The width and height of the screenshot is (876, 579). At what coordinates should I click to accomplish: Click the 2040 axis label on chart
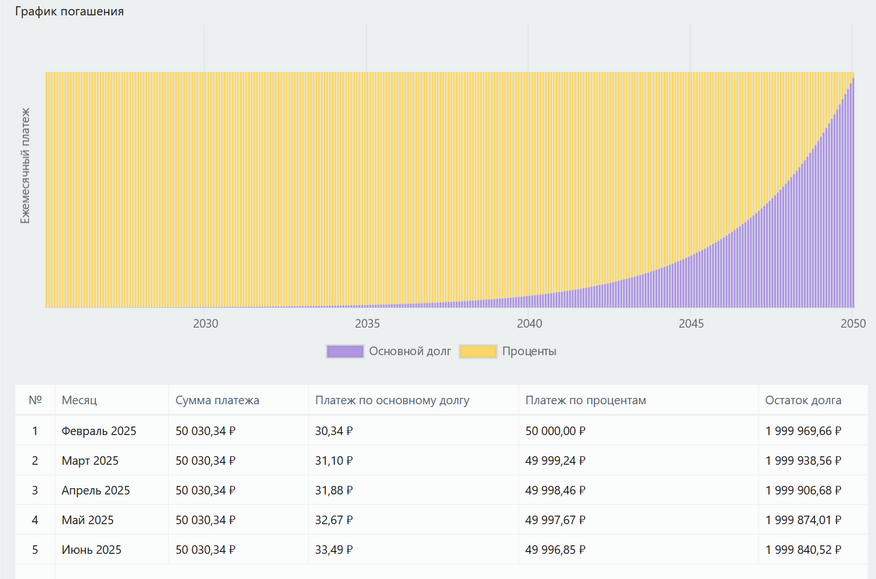pyautogui.click(x=529, y=324)
